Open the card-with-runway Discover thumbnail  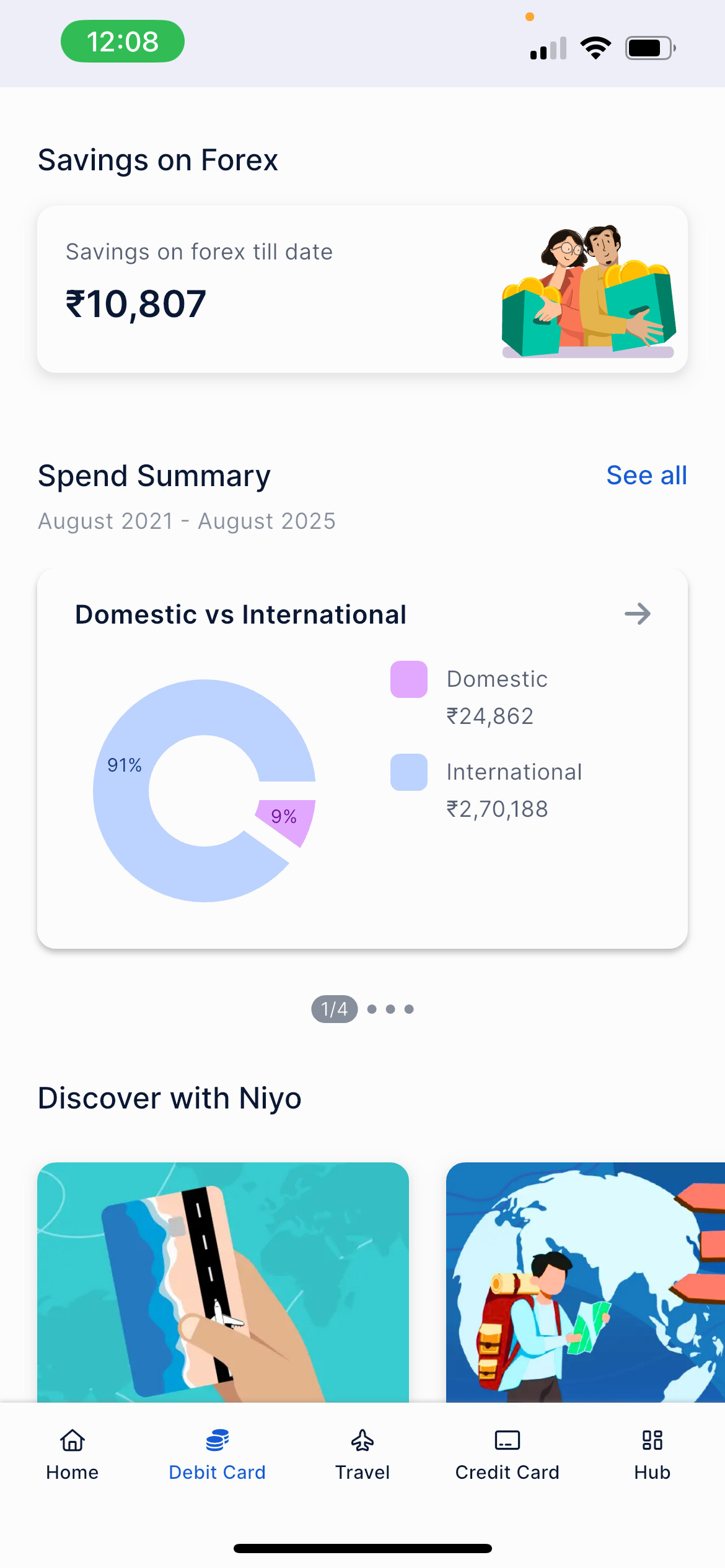click(x=223, y=1282)
